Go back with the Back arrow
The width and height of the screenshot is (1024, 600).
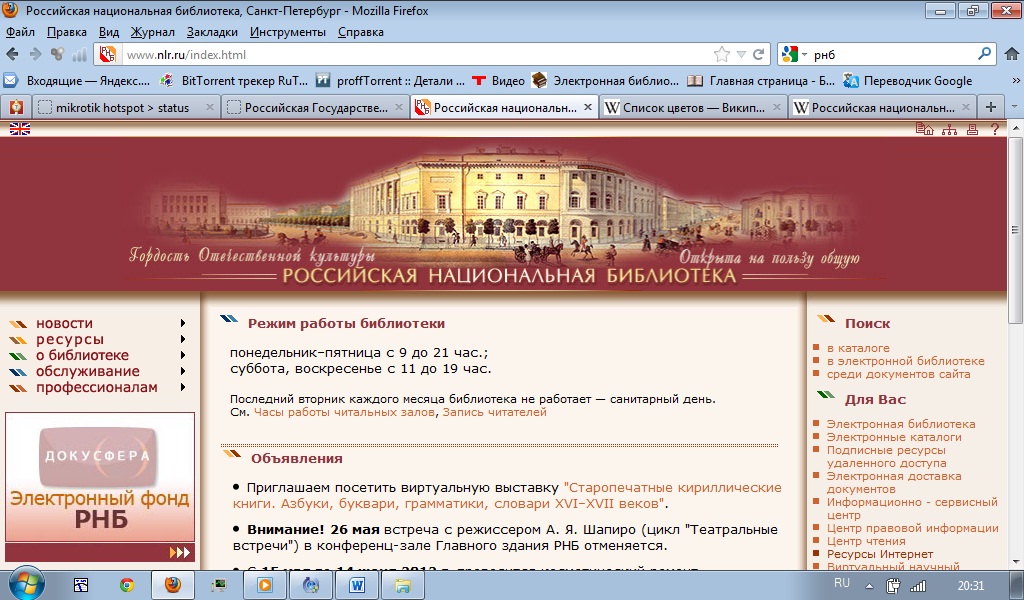click(x=12, y=55)
